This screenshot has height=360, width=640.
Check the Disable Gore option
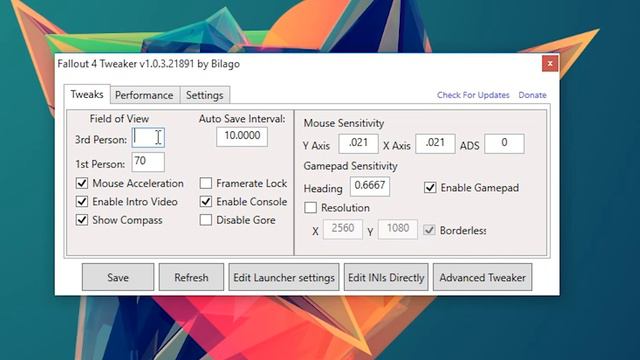pyautogui.click(x=206, y=220)
